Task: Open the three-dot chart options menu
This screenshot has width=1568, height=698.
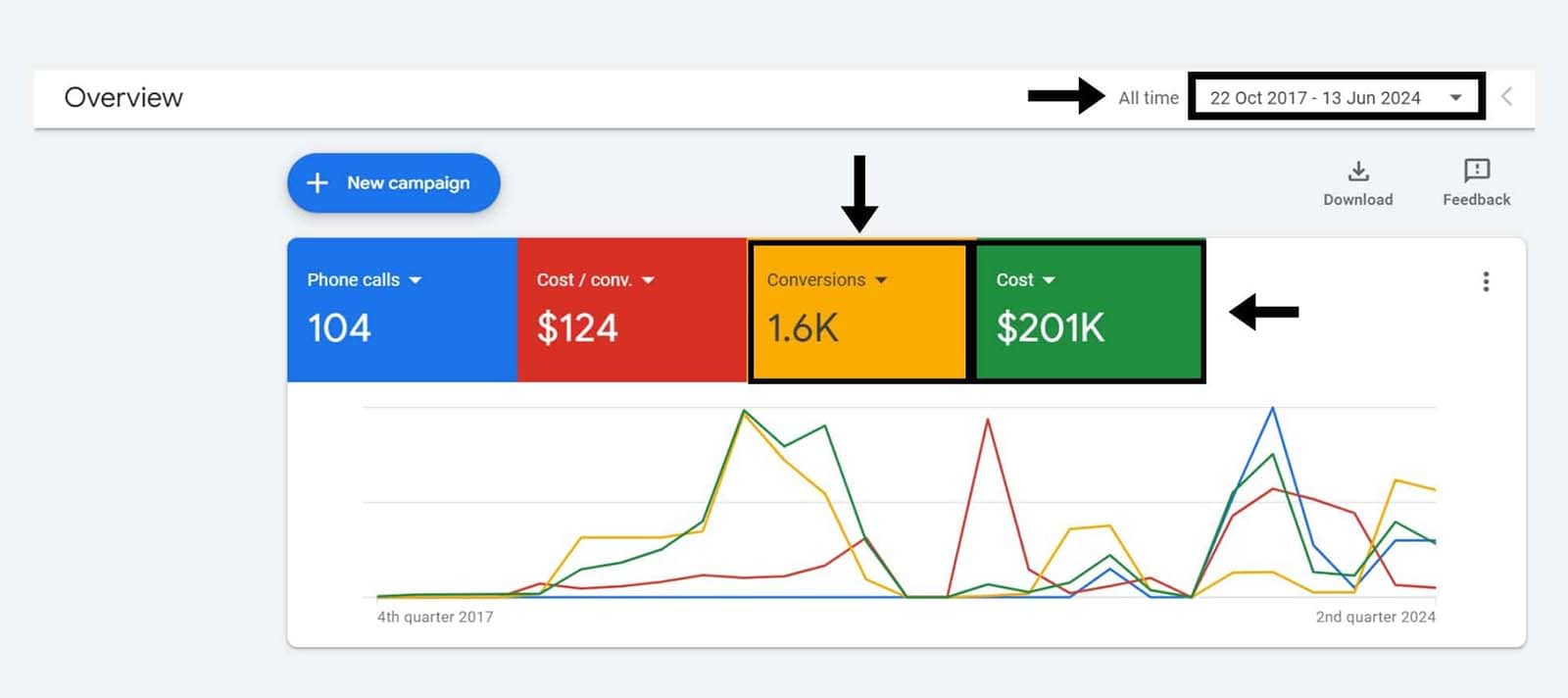Action: click(1486, 282)
